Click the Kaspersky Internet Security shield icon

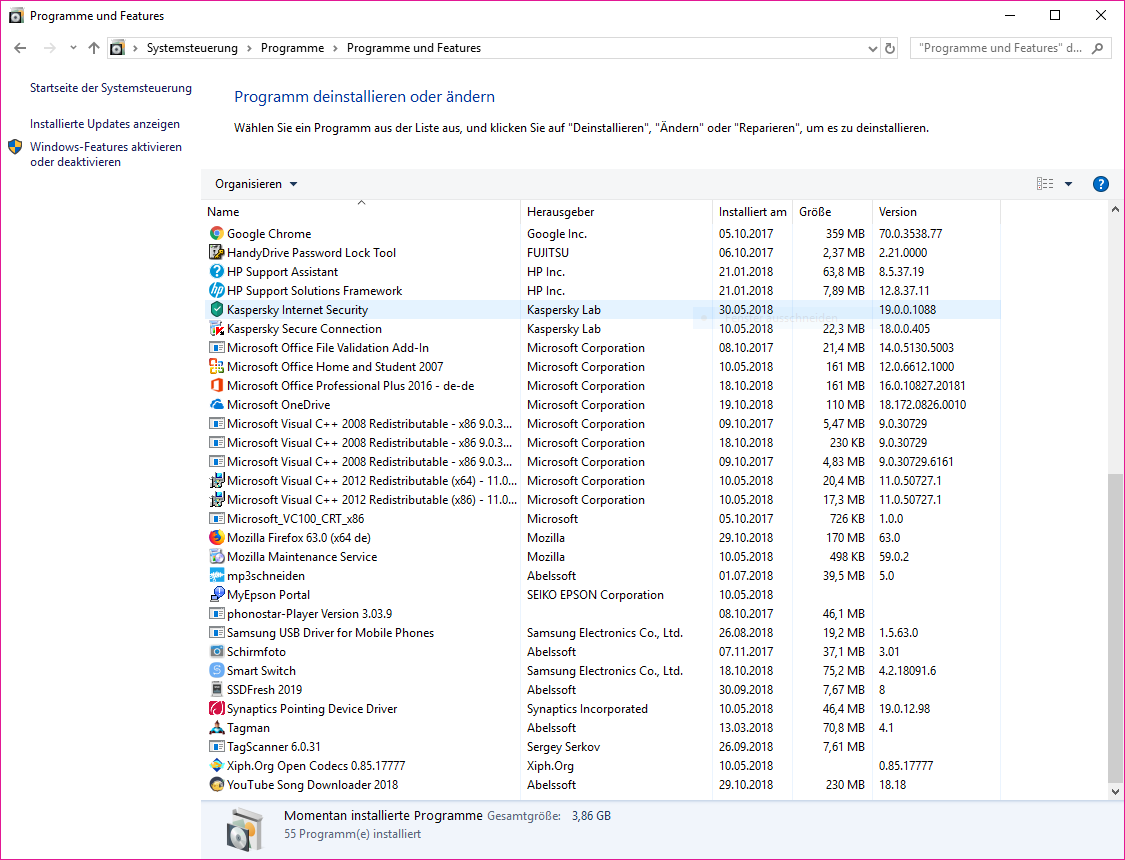click(216, 310)
